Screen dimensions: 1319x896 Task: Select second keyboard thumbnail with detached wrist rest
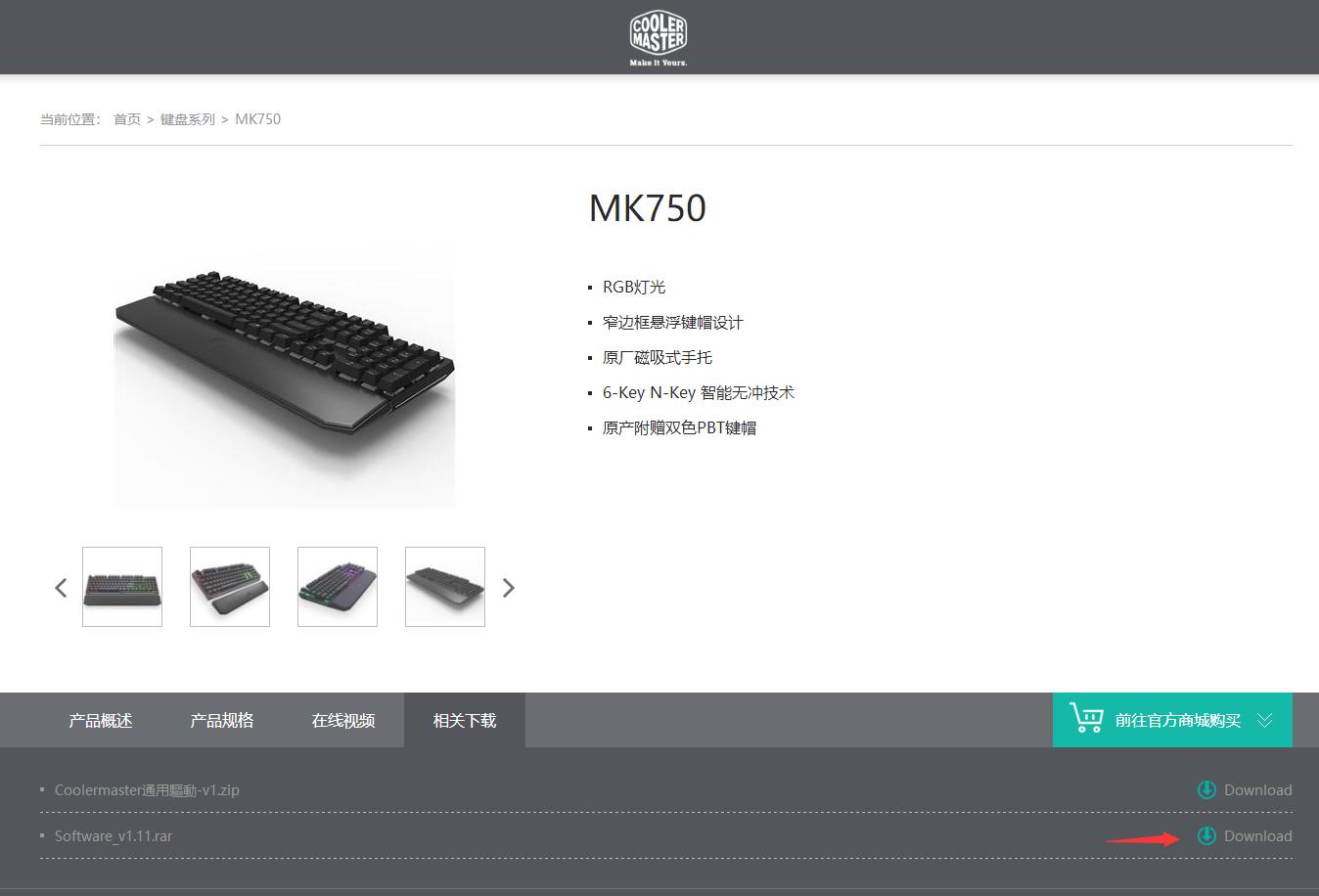click(x=230, y=587)
